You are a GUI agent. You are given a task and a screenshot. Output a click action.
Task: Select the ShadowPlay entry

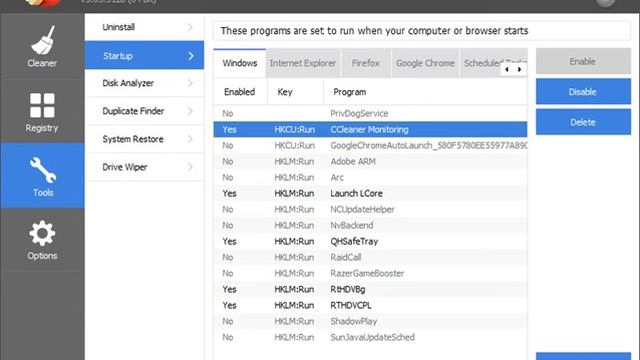click(370, 321)
